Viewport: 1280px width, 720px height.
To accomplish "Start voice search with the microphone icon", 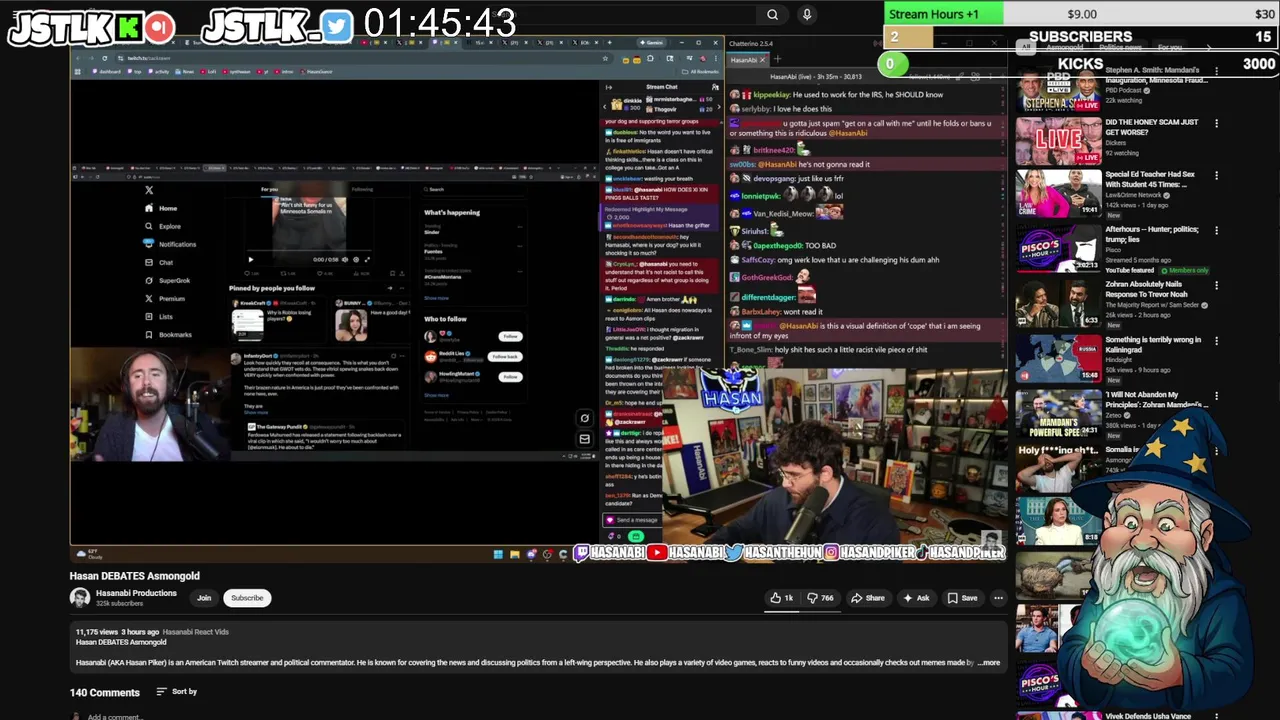I will (806, 14).
